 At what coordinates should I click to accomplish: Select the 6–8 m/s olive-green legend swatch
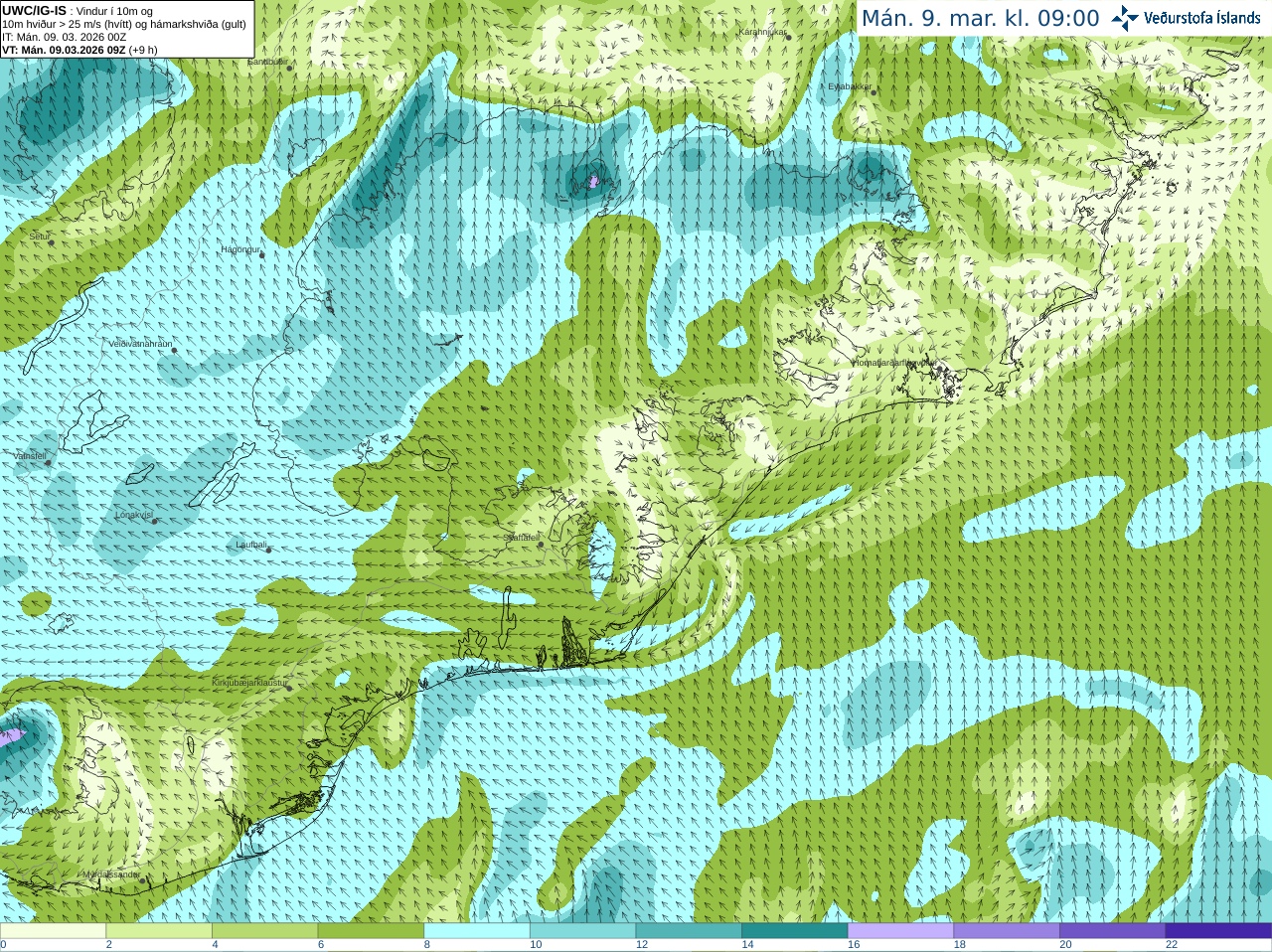[371, 931]
